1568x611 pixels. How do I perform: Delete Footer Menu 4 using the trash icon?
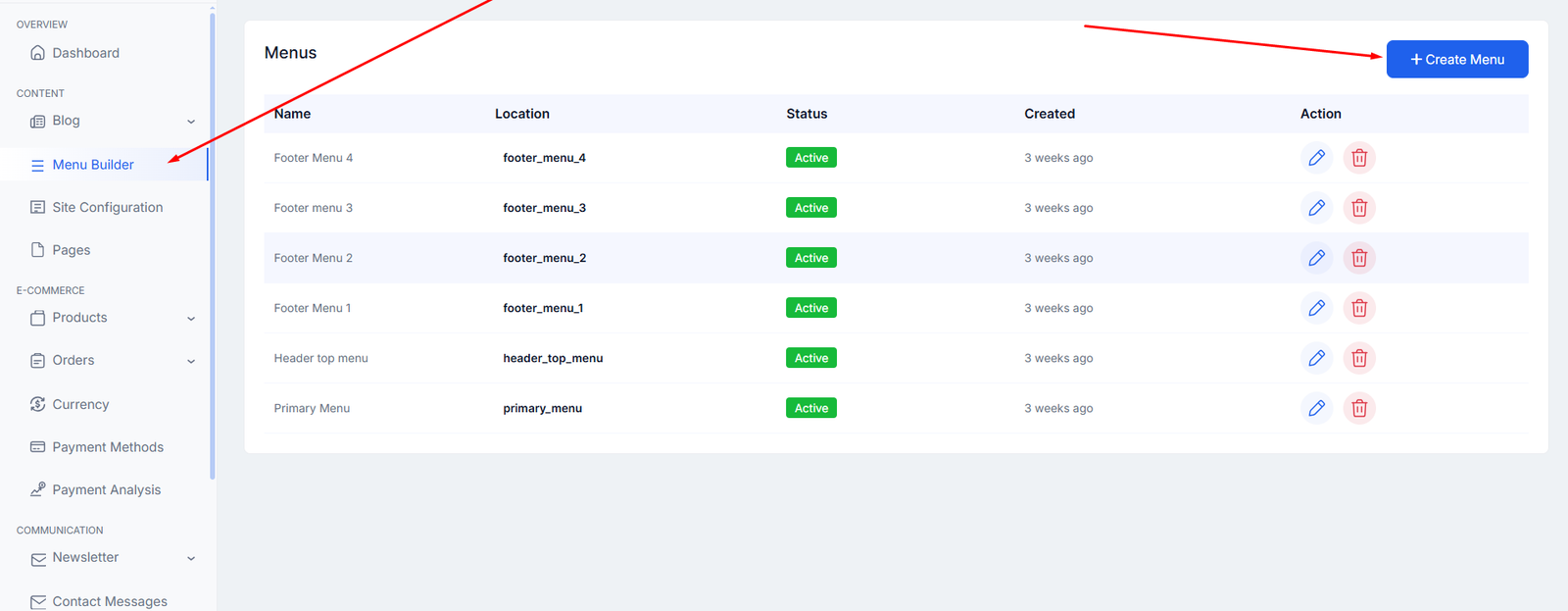click(1359, 158)
